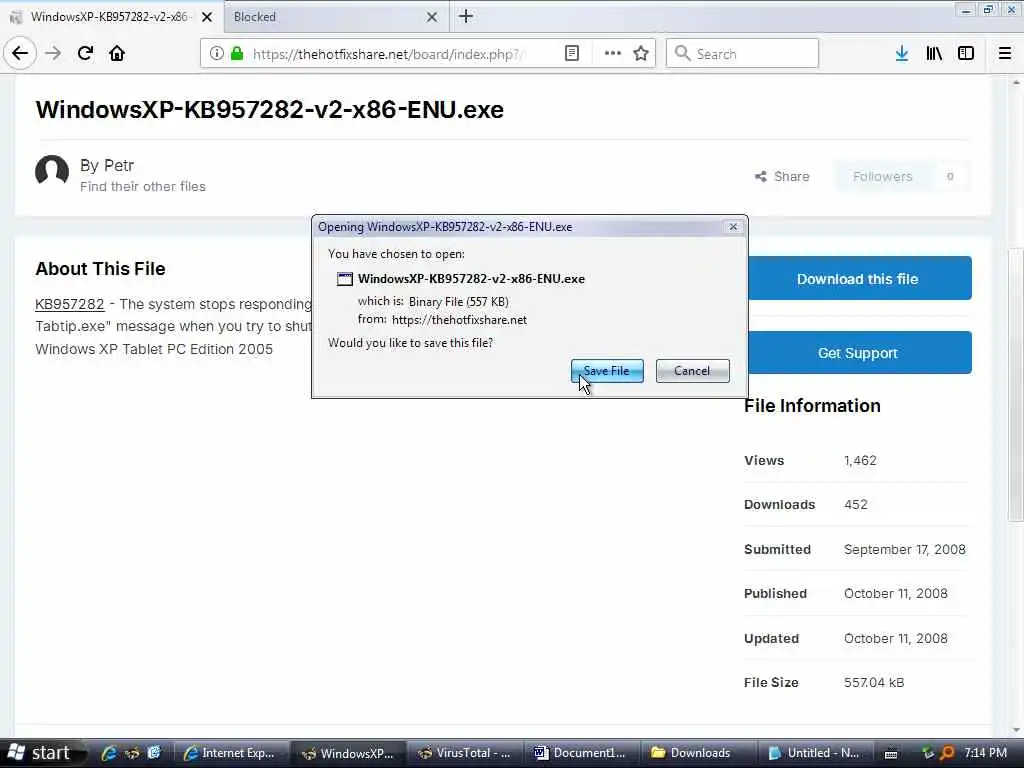Open the Windows start menu
This screenshot has height=768, width=1024.
44,753
